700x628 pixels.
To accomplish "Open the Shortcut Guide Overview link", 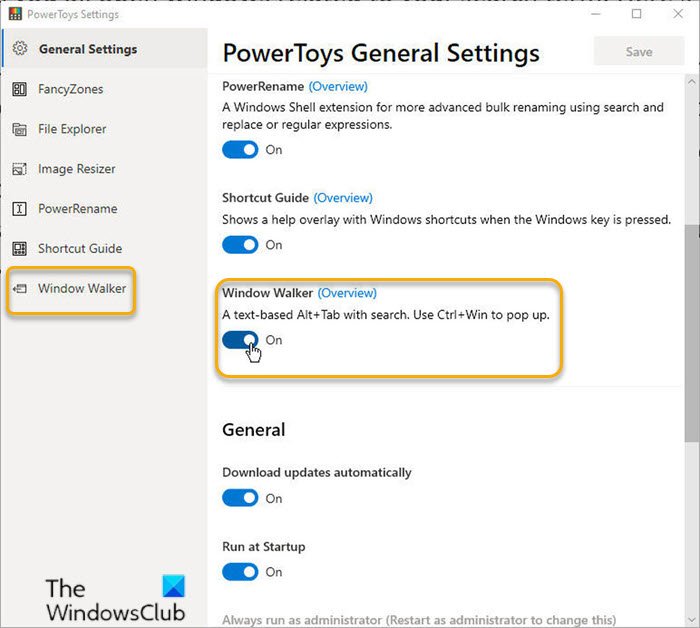I will (343, 198).
